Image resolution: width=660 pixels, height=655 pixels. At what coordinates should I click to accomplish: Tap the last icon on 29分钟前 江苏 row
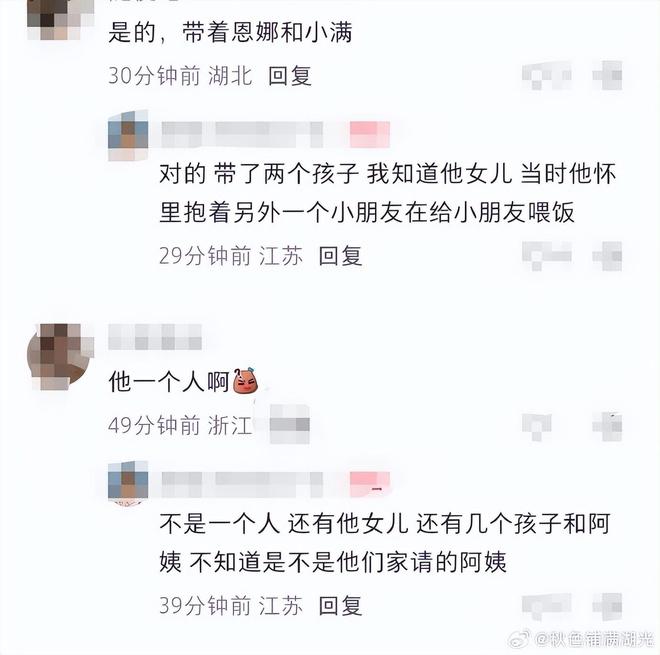(x=607, y=256)
